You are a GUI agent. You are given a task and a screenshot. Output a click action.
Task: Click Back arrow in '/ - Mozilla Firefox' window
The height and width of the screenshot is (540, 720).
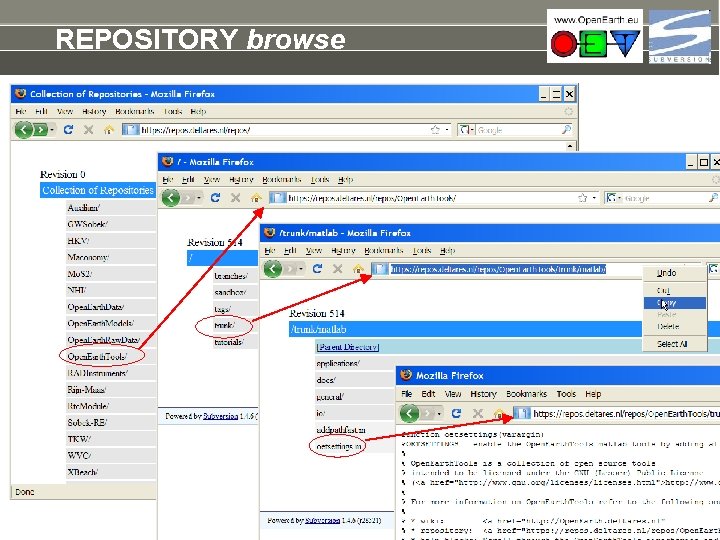click(x=170, y=198)
